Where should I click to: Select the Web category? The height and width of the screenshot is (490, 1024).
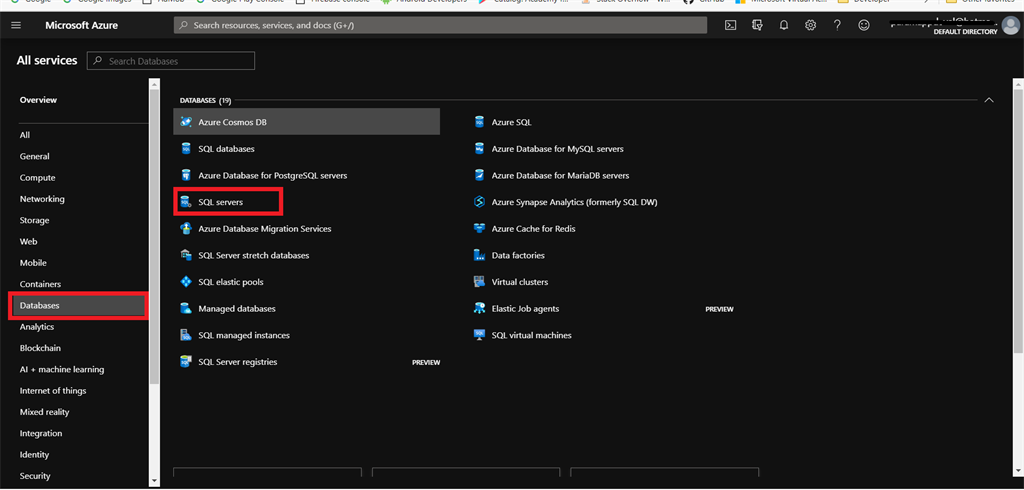pyautogui.click(x=28, y=242)
